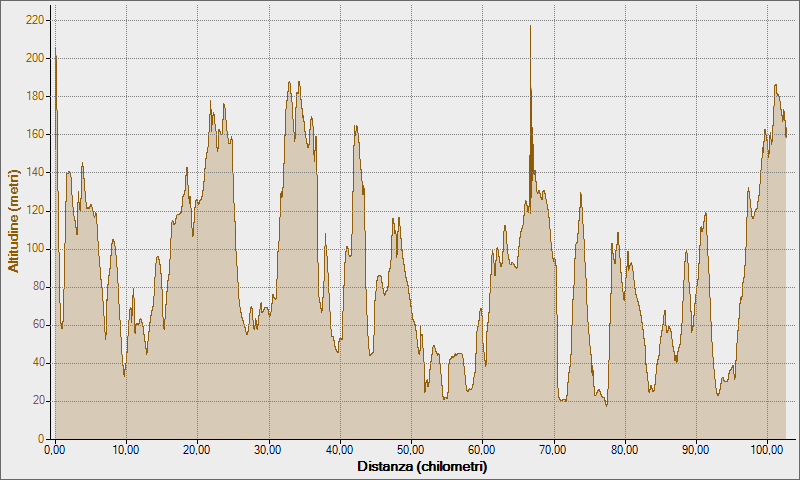The image size is (800, 480).
Task: Select the 0,00 distance axis label
Action: pyautogui.click(x=55, y=450)
